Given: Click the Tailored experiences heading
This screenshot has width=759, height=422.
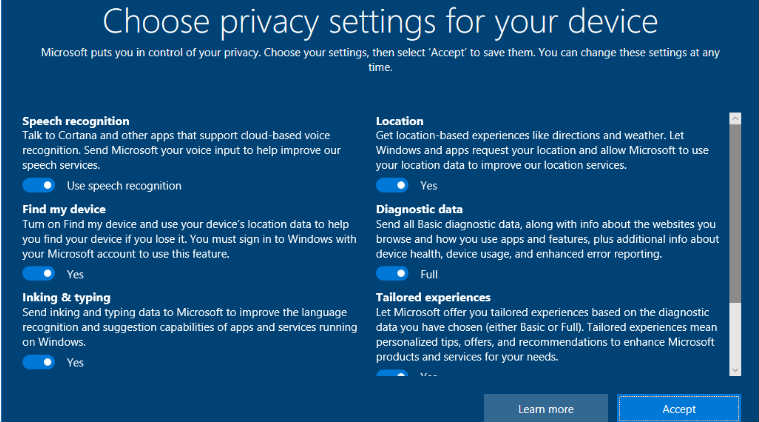Looking at the screenshot, I should pos(433,297).
